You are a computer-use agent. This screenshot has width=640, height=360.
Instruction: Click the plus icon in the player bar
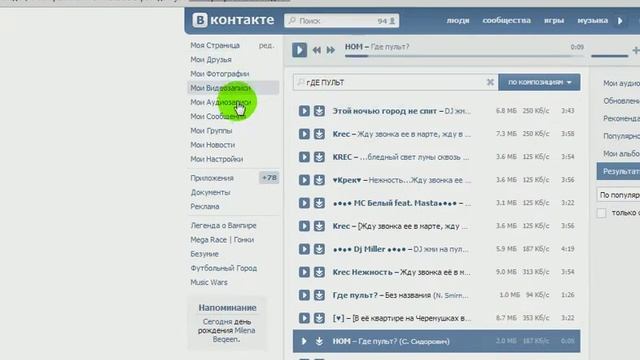(636, 50)
